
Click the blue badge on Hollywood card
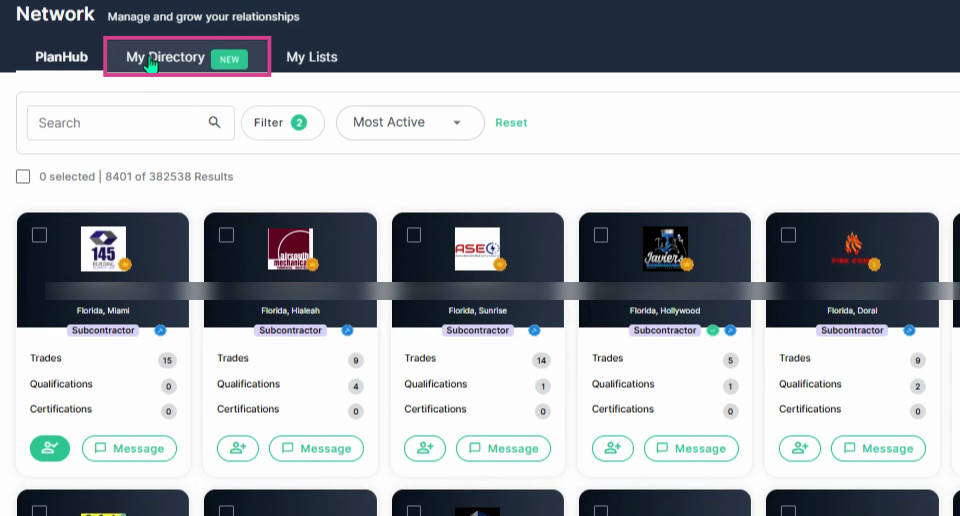click(x=730, y=331)
